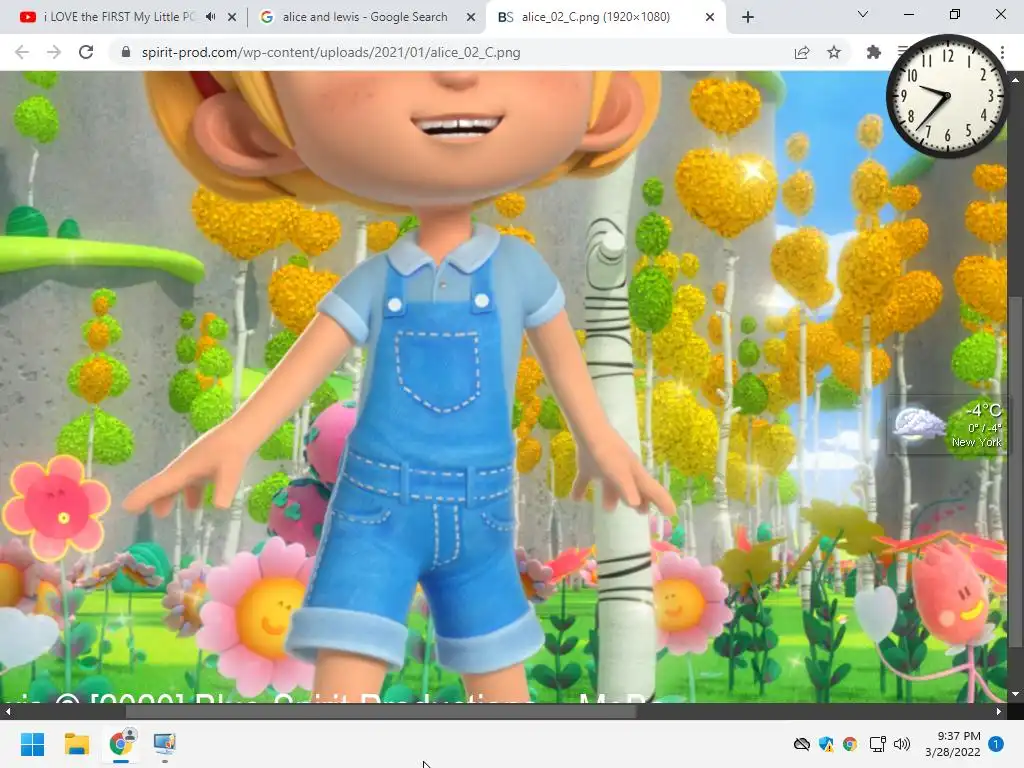The width and height of the screenshot is (1024, 768).
Task: Click the Chrome icon in the system tray
Action: click(850, 744)
